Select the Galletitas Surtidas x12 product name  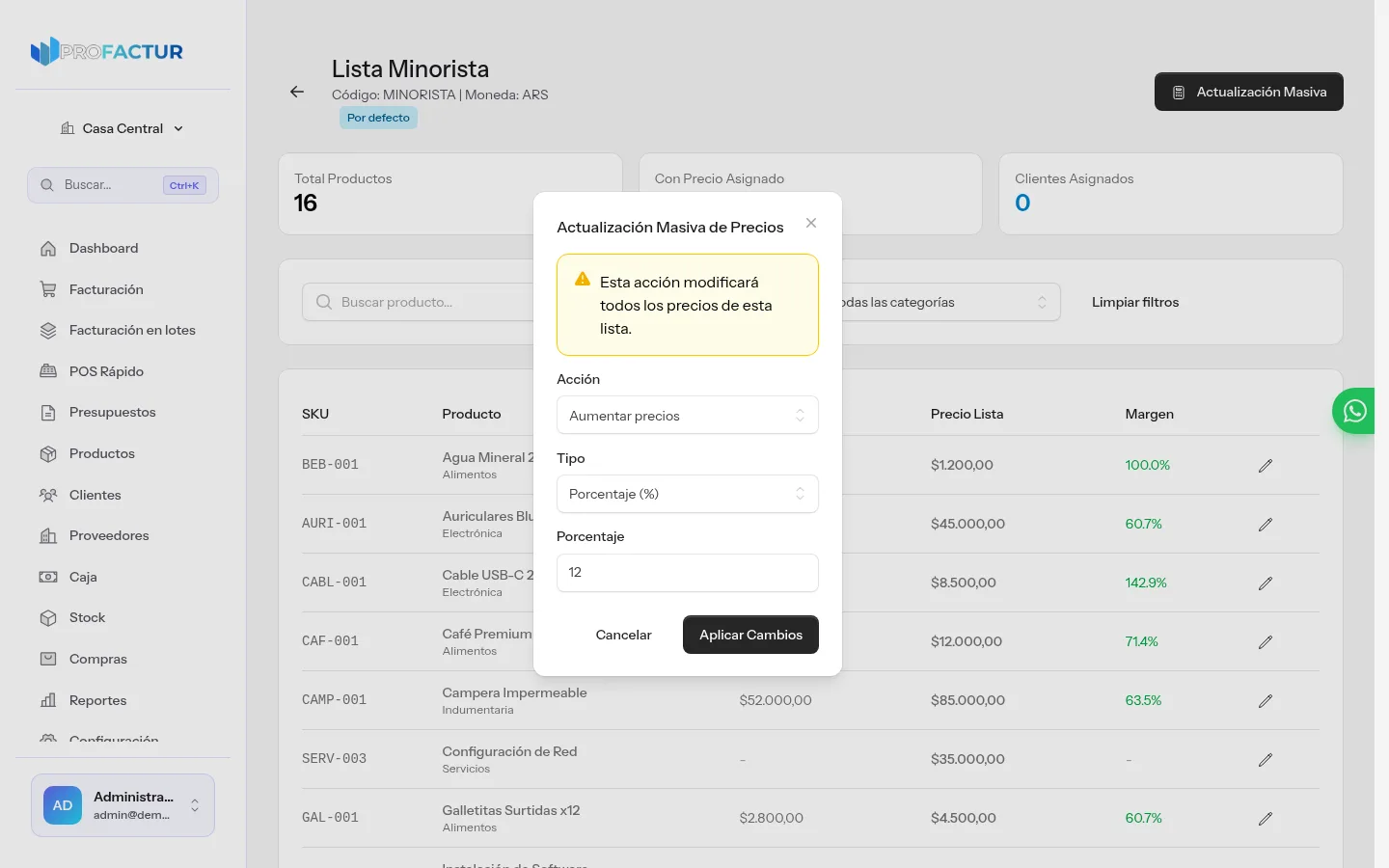[x=511, y=810]
